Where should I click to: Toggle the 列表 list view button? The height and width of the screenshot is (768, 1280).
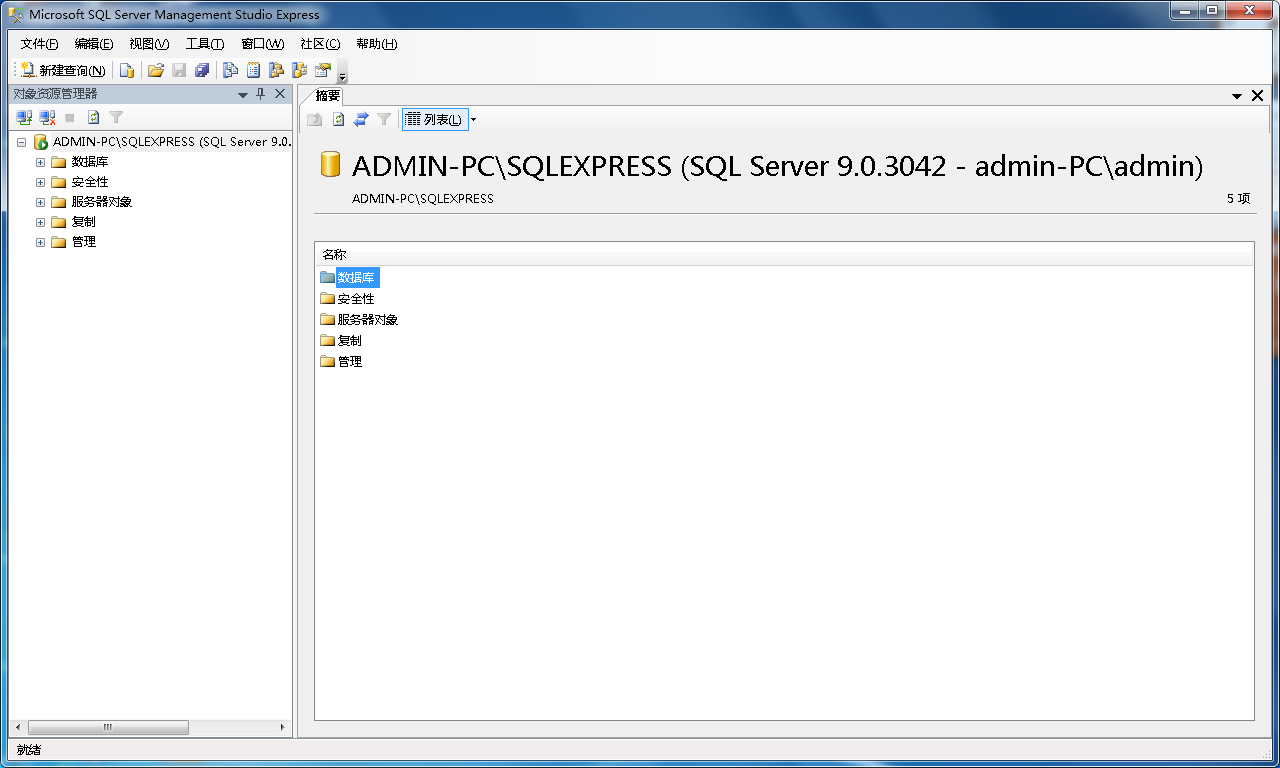tap(435, 119)
